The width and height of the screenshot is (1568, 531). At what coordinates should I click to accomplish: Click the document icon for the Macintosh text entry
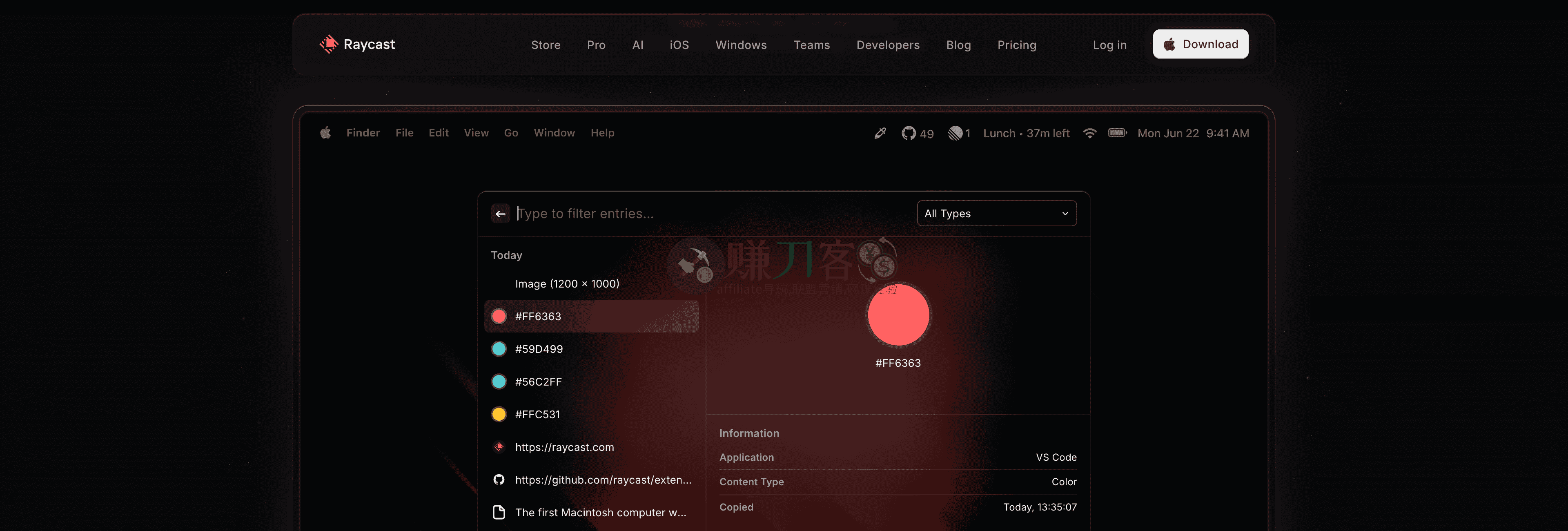coord(499,512)
